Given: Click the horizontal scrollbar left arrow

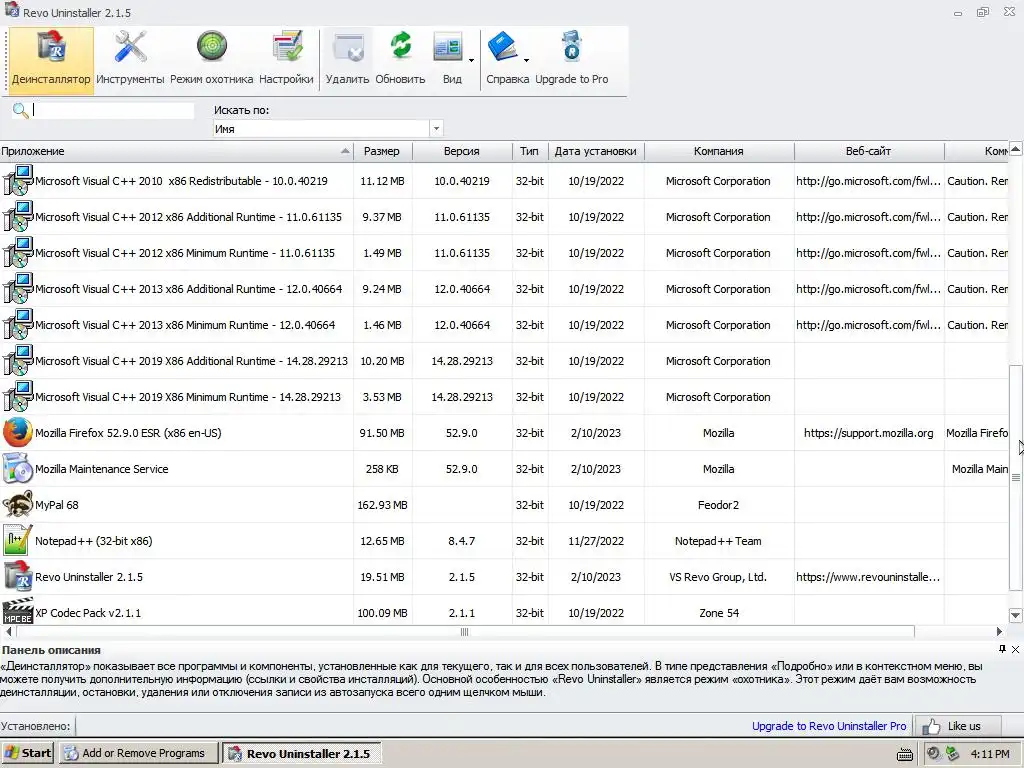Looking at the screenshot, I should 8,632.
